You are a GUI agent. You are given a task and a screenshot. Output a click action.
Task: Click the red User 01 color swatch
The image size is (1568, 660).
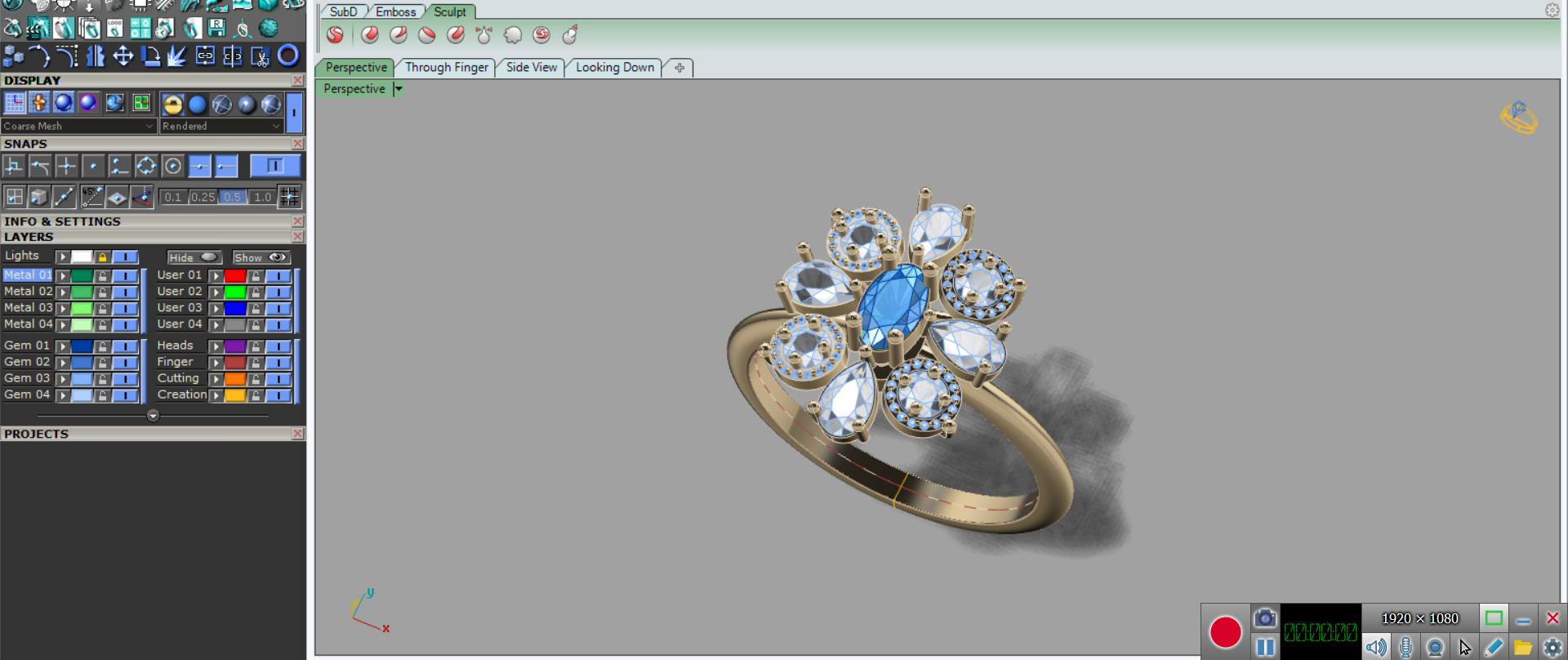235,276
